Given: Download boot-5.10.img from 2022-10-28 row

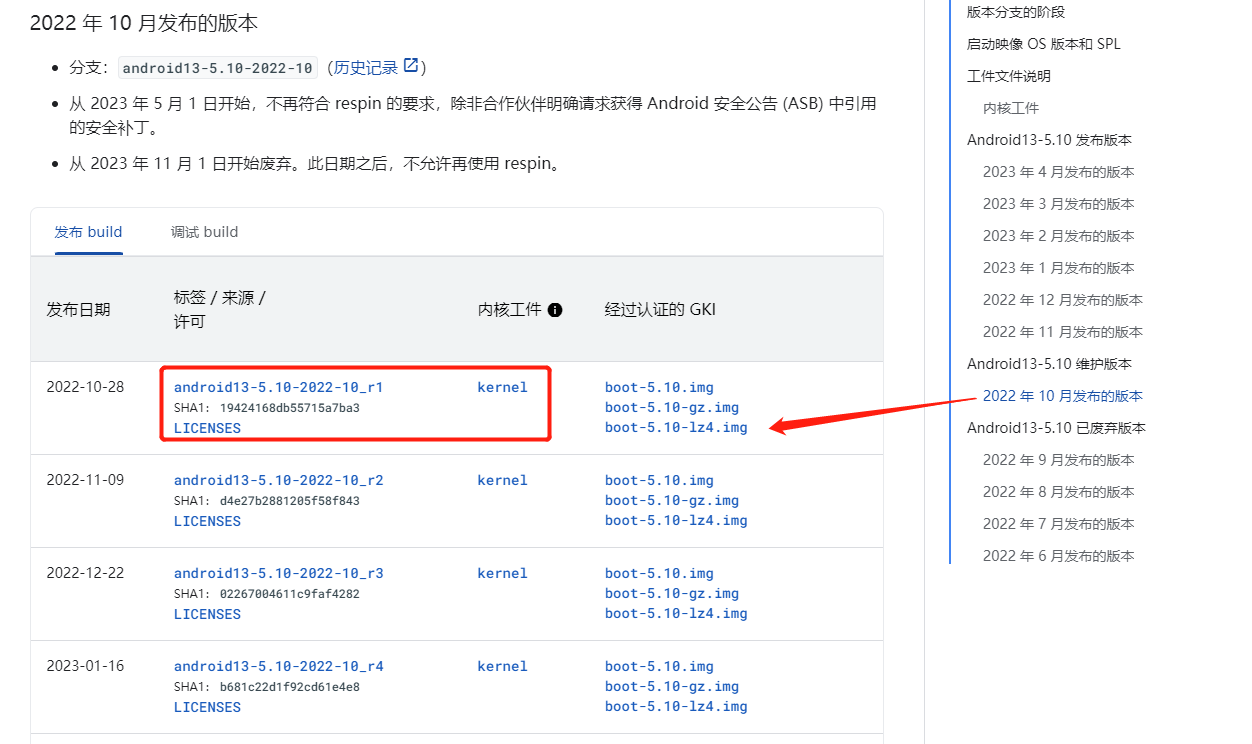Looking at the screenshot, I should (659, 387).
